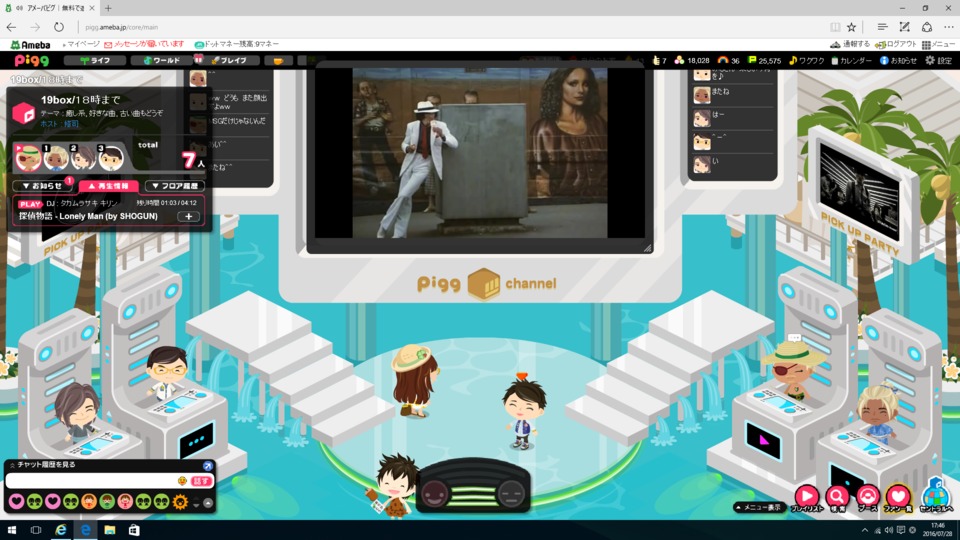Select DJ queue avatar number 1
The image size is (960, 540).
[56, 158]
